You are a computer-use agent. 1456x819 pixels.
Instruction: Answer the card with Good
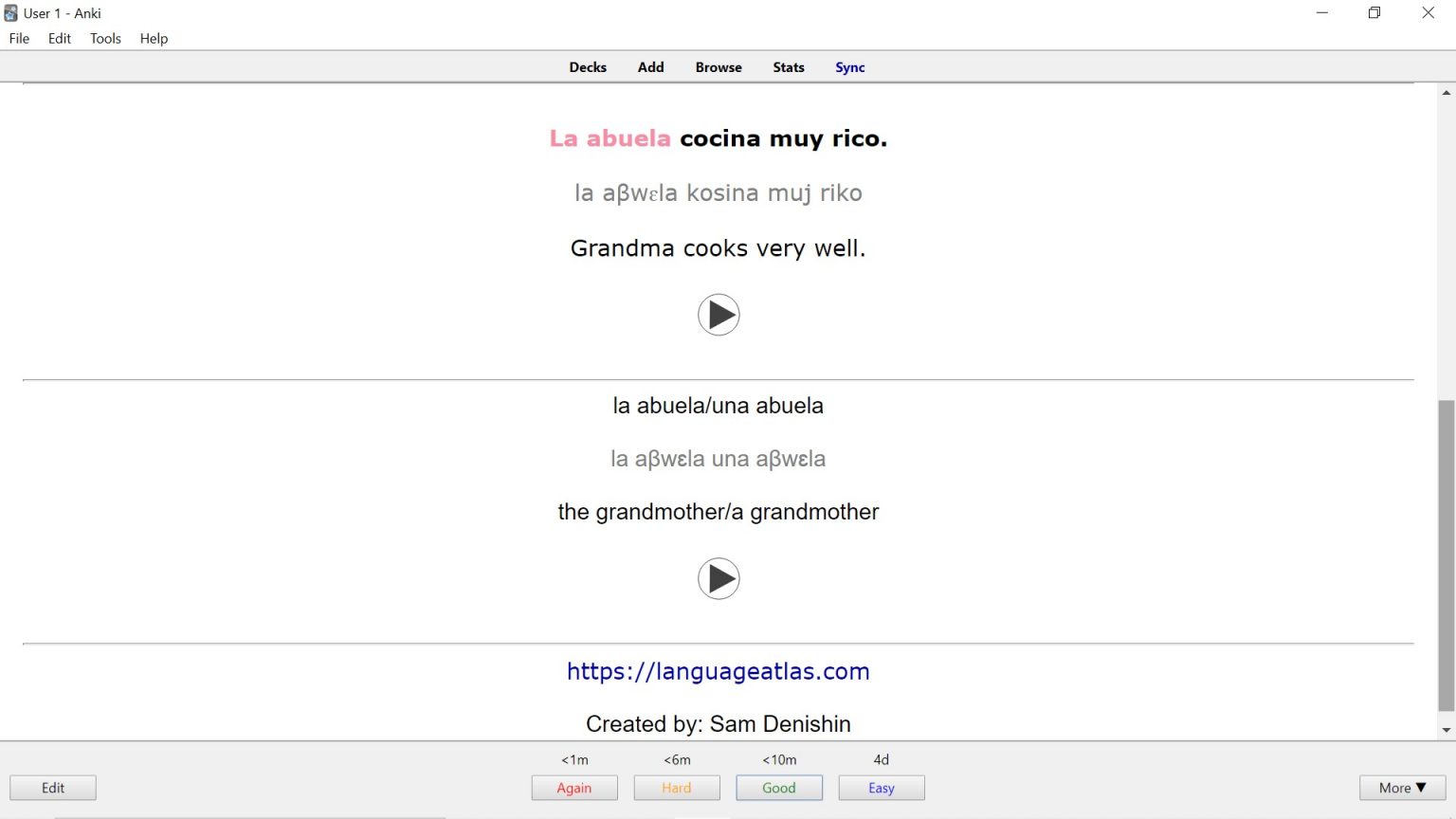coord(779,787)
